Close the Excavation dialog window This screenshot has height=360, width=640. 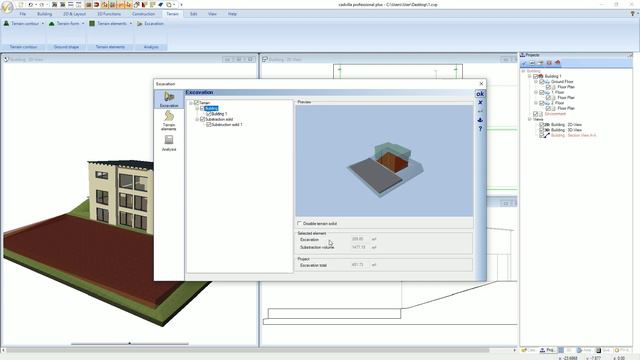(481, 83)
